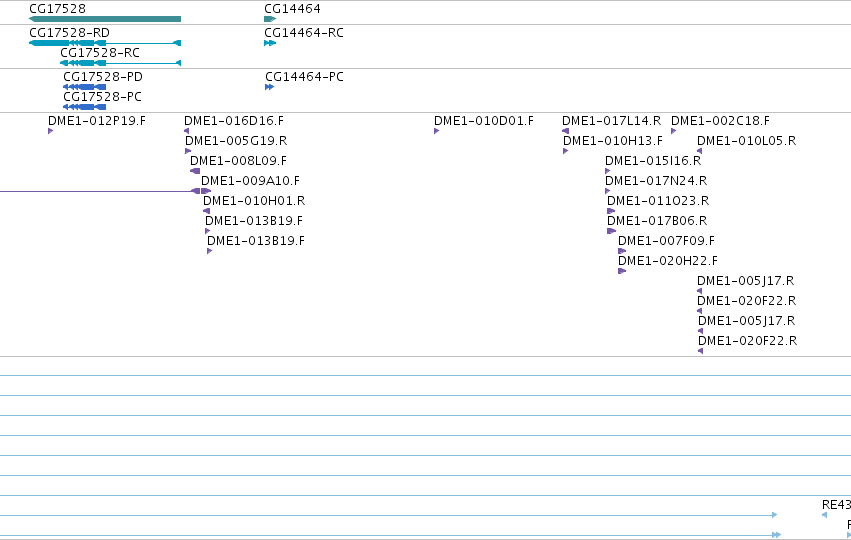Select the purple glyph under DME1-008L09.F
The image size is (851, 540).
point(195,171)
